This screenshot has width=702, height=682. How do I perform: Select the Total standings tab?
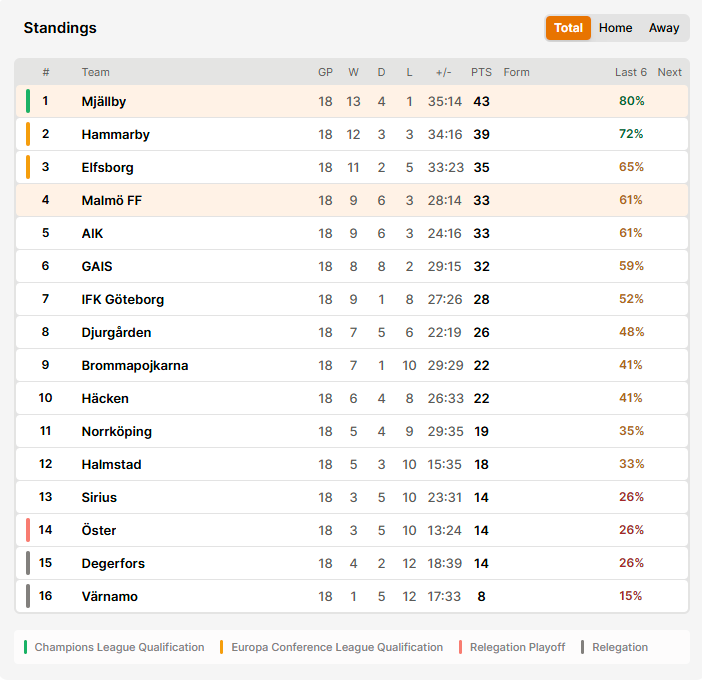(568, 28)
